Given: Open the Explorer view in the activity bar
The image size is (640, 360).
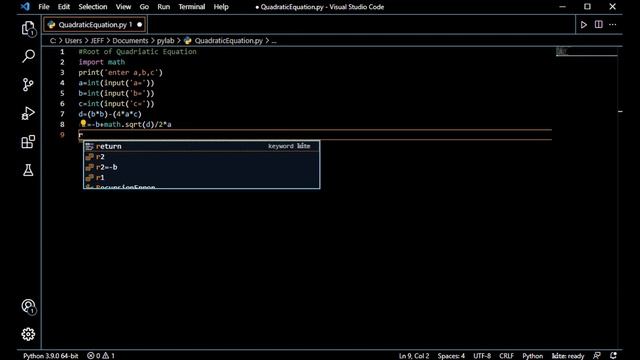Looking at the screenshot, I should coord(28,29).
